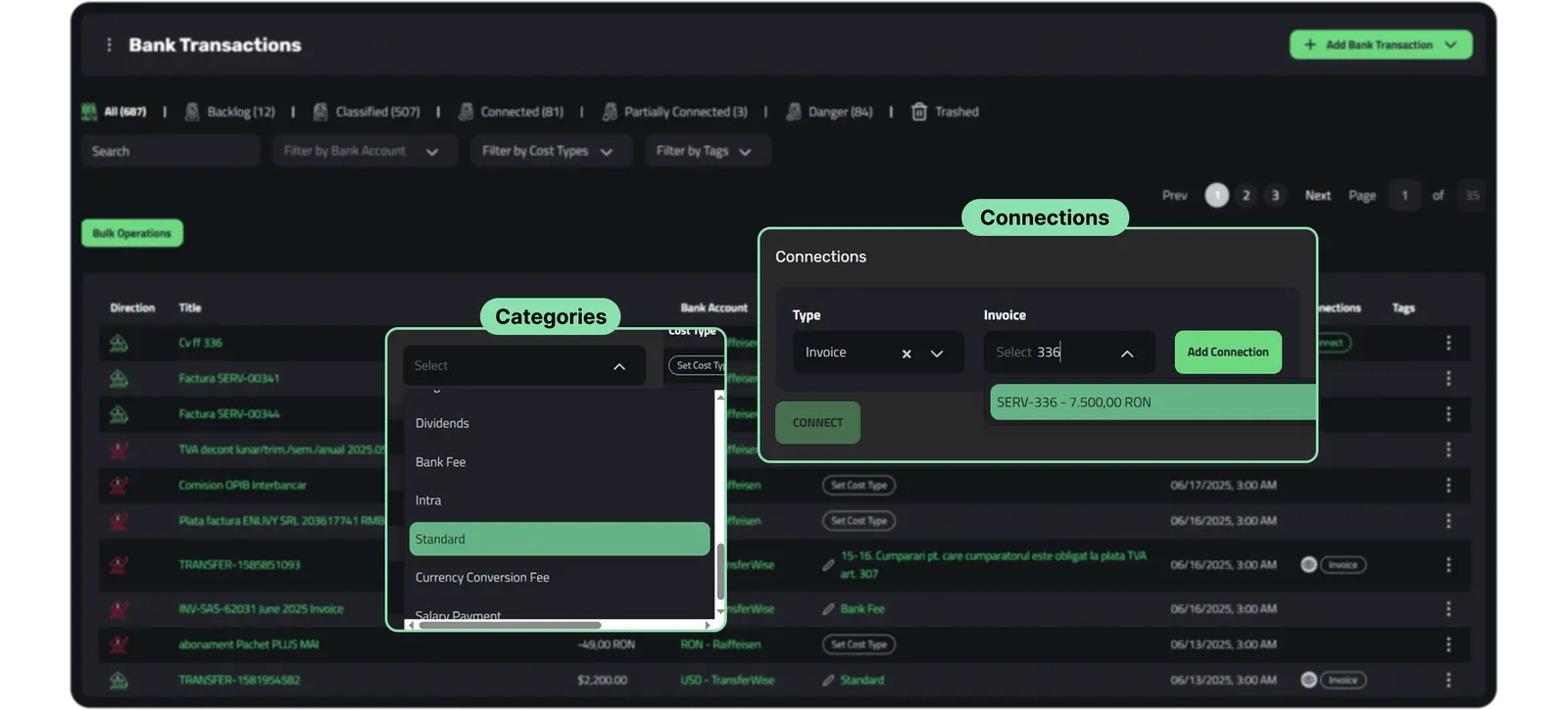
Task: Click the Bulk Operations button
Action: coord(132,233)
